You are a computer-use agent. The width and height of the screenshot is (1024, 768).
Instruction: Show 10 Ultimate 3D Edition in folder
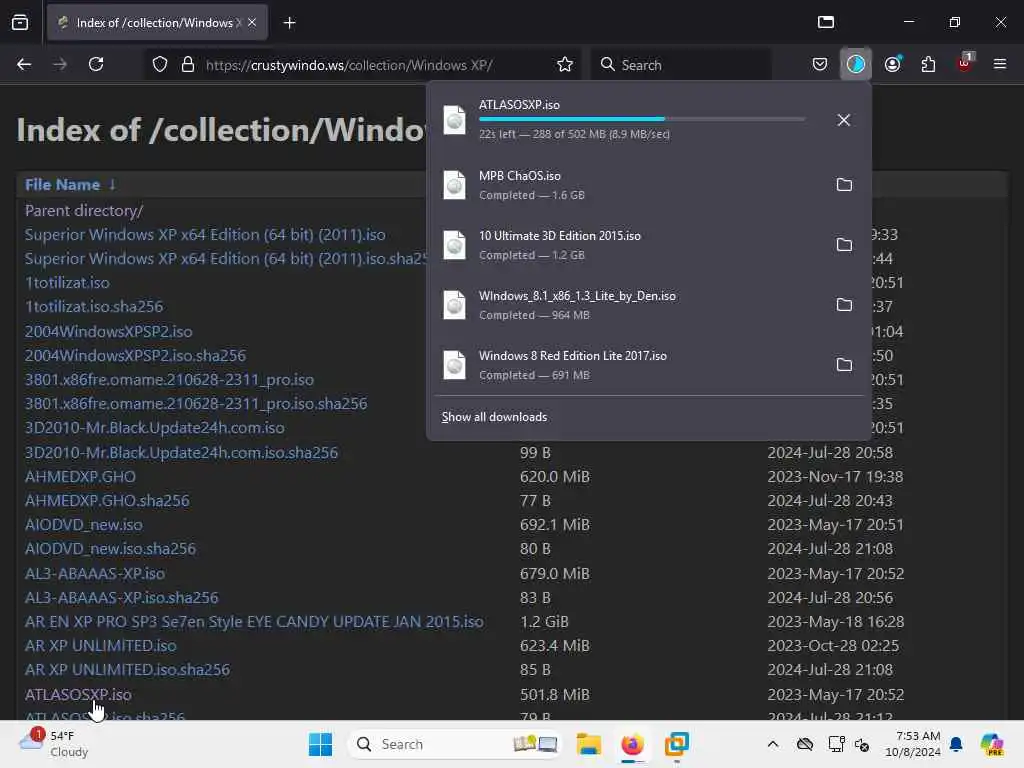pyautogui.click(x=844, y=245)
